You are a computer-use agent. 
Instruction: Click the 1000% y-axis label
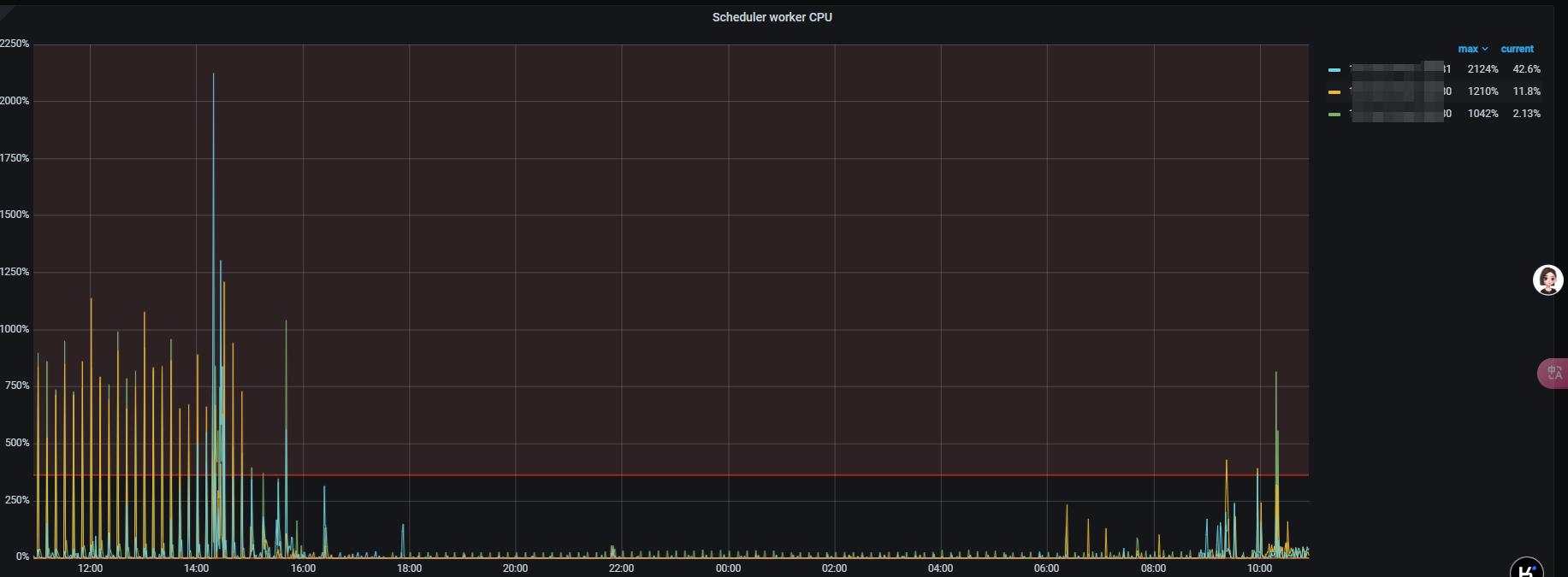click(15, 329)
